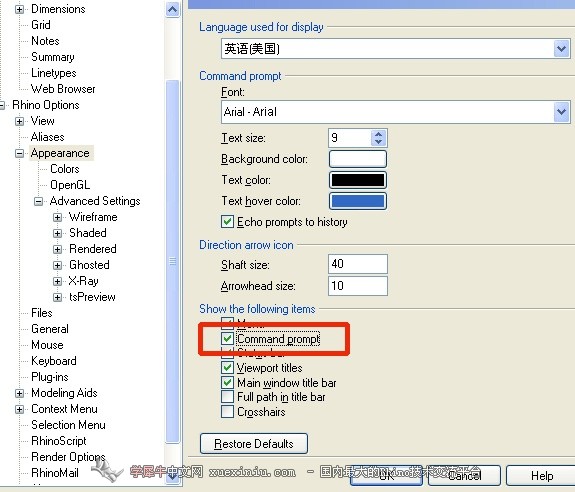Viewport: 575px width, 492px height.
Task: Click the options tree scrollbar thumb
Action: (173, 261)
